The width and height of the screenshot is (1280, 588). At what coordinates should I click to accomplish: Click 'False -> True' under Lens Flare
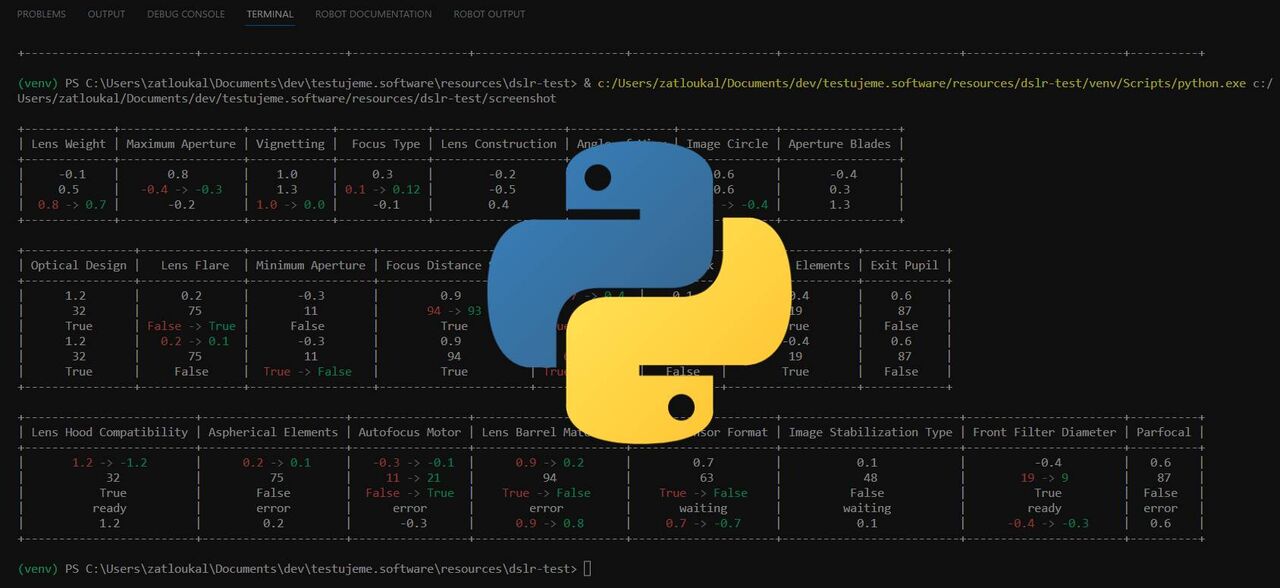[190, 325]
